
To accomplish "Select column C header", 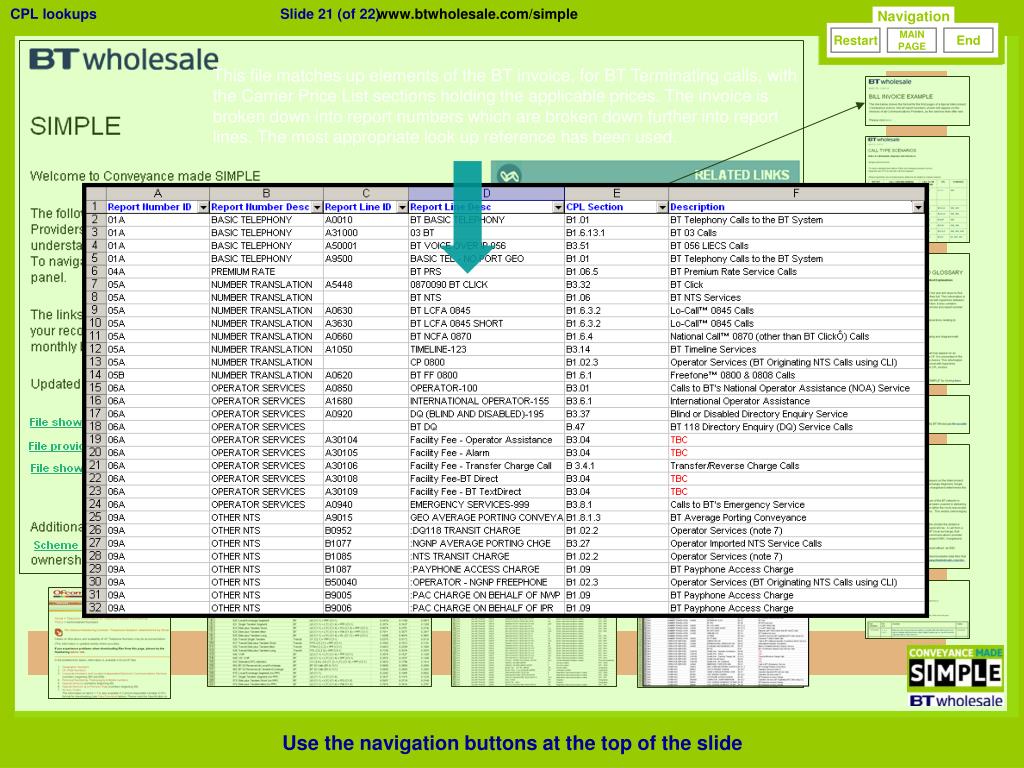I will click(x=366, y=193).
